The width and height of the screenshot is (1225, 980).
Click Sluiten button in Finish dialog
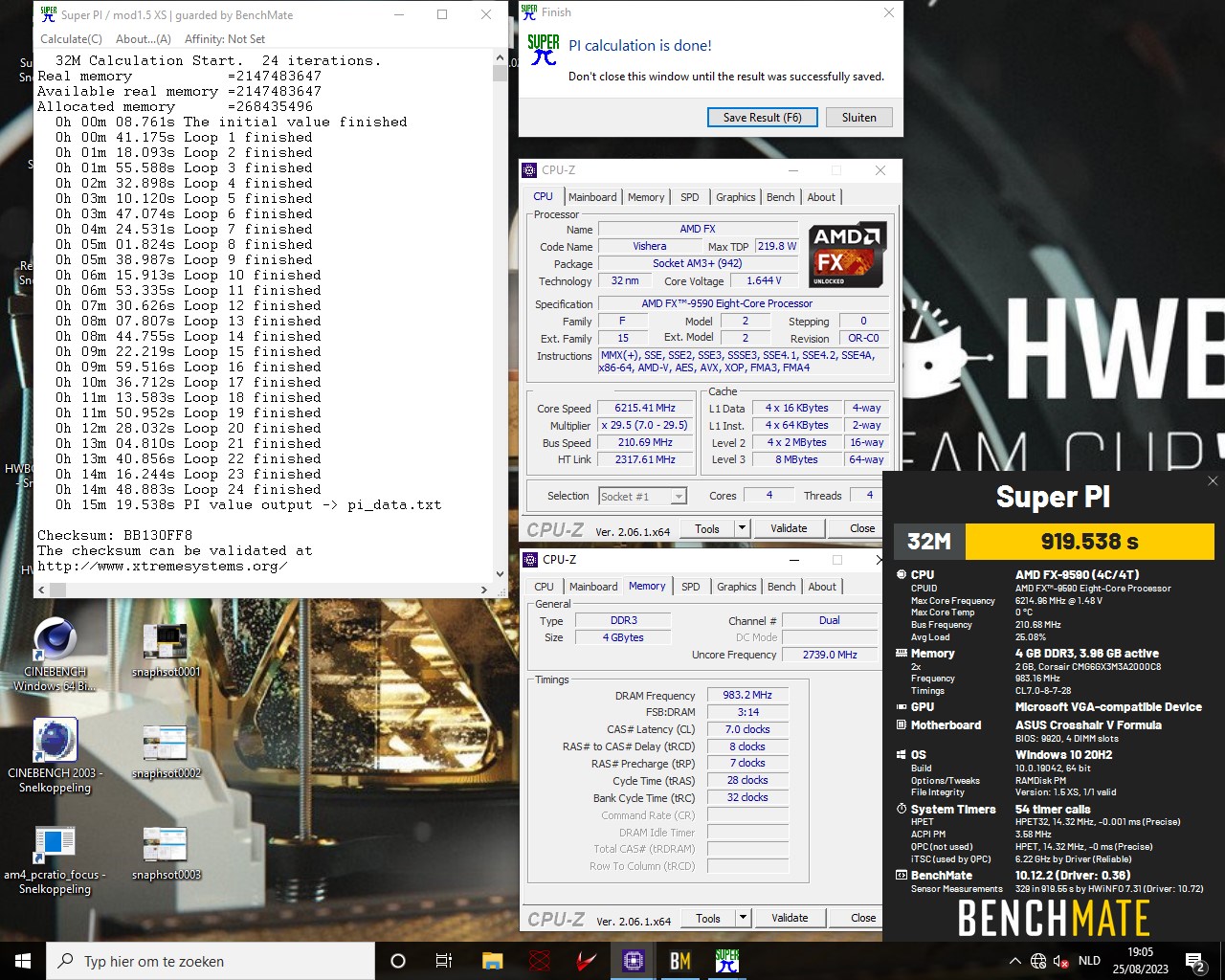[x=858, y=117]
